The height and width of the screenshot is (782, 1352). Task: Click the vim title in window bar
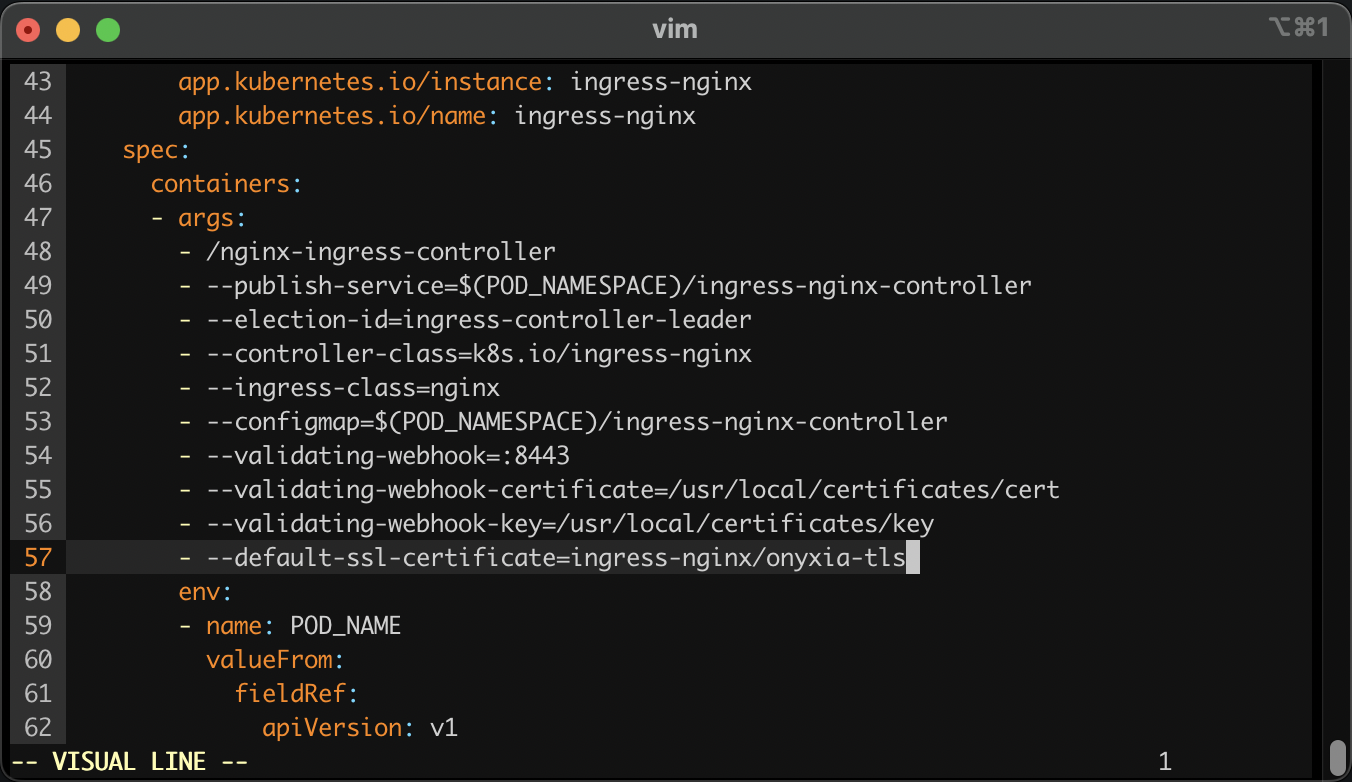675,29
